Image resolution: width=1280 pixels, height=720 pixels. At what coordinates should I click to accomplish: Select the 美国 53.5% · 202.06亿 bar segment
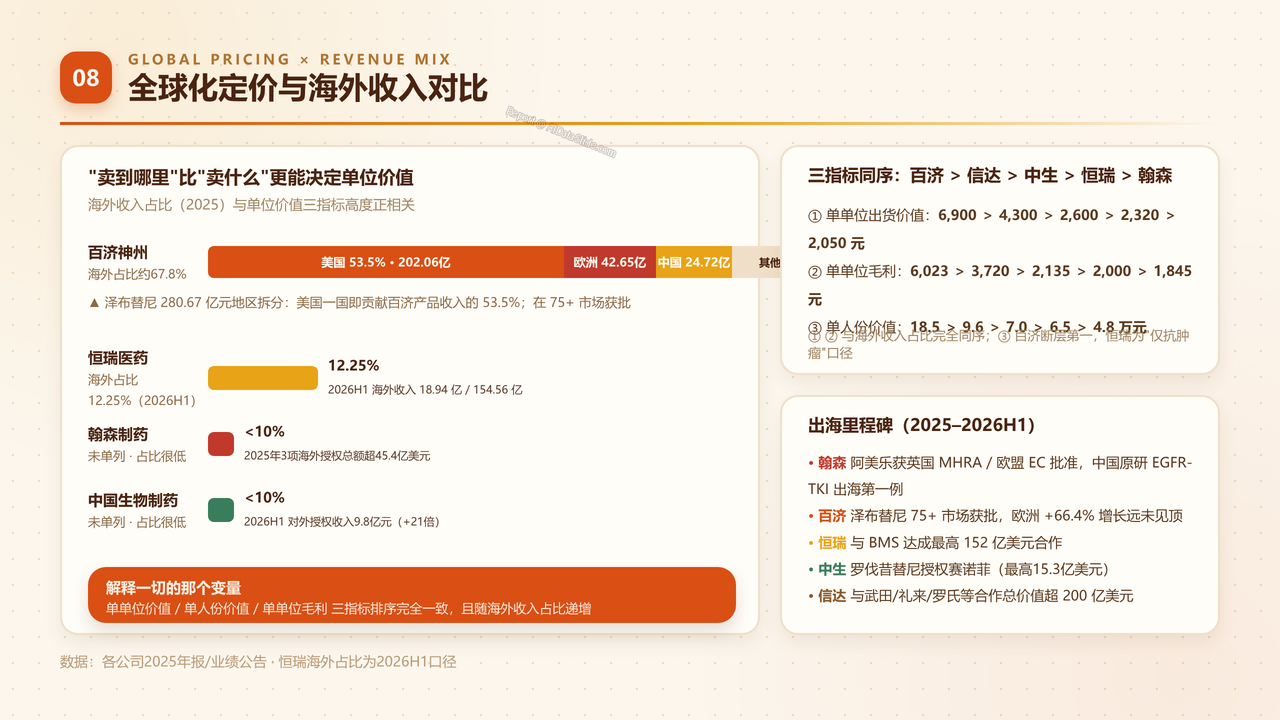(386, 262)
